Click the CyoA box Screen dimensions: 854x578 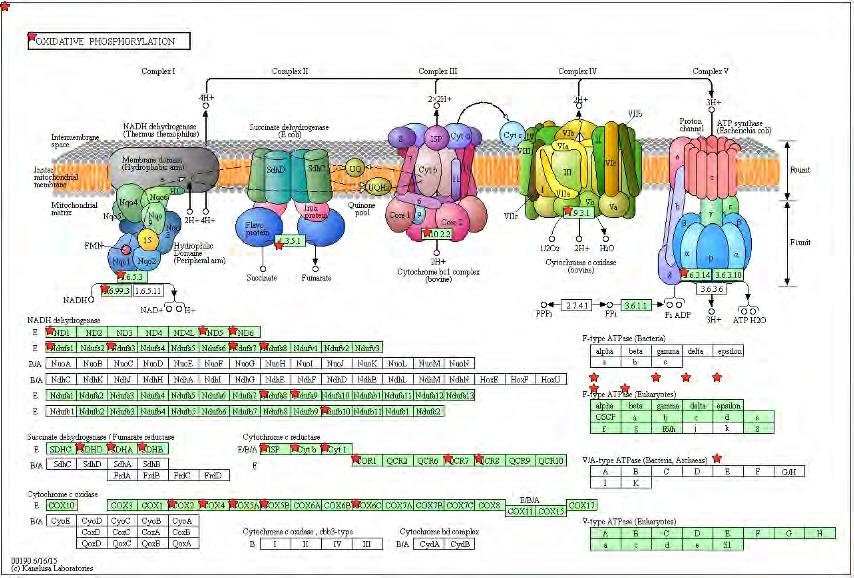coord(184,521)
